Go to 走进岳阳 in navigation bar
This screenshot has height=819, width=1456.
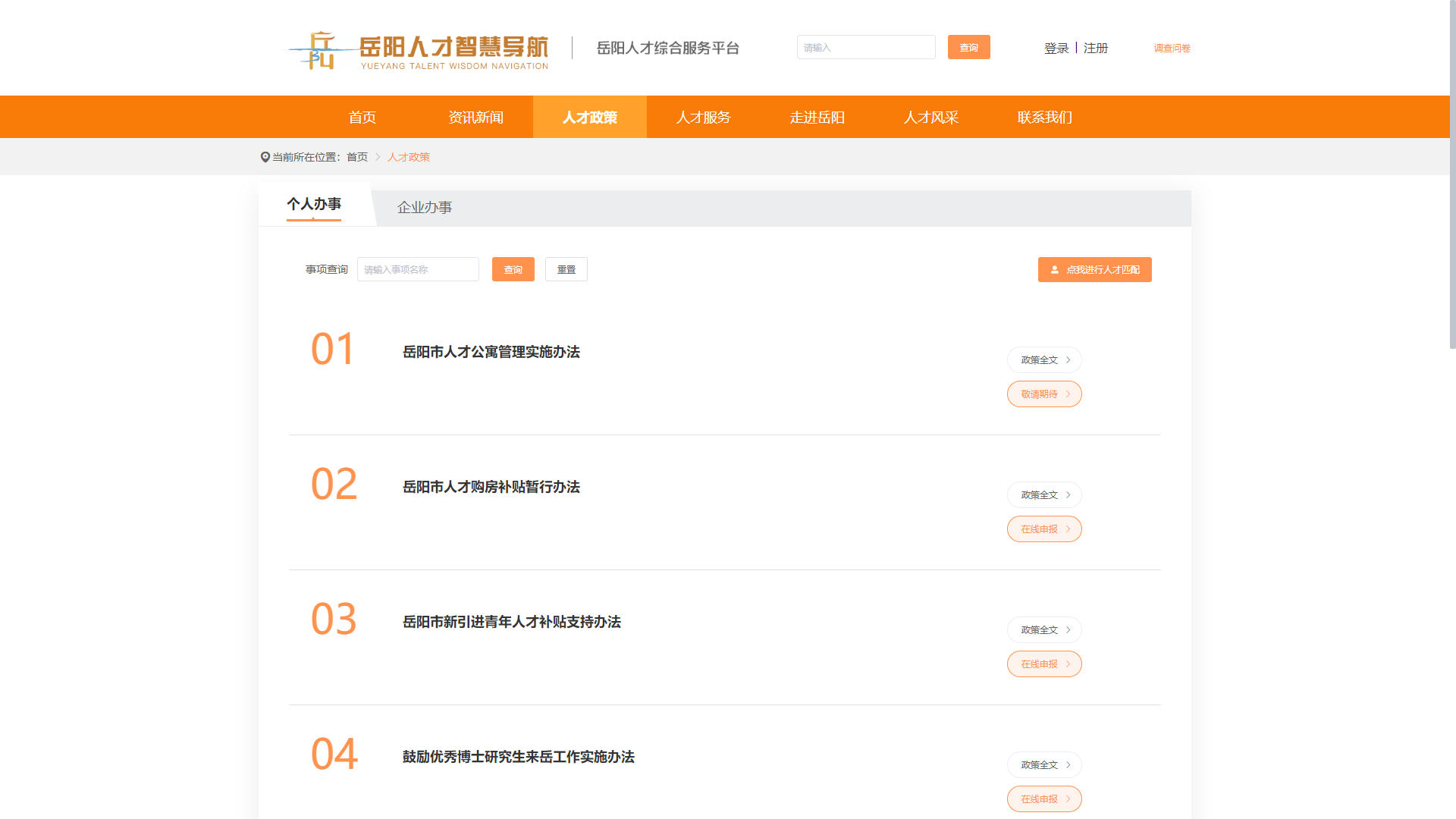[x=817, y=118]
